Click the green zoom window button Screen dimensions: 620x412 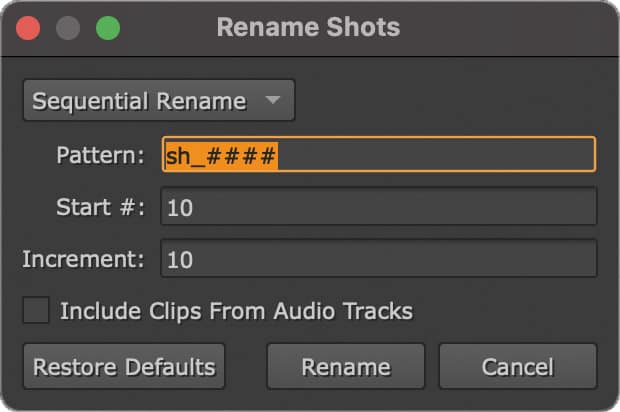coord(108,28)
